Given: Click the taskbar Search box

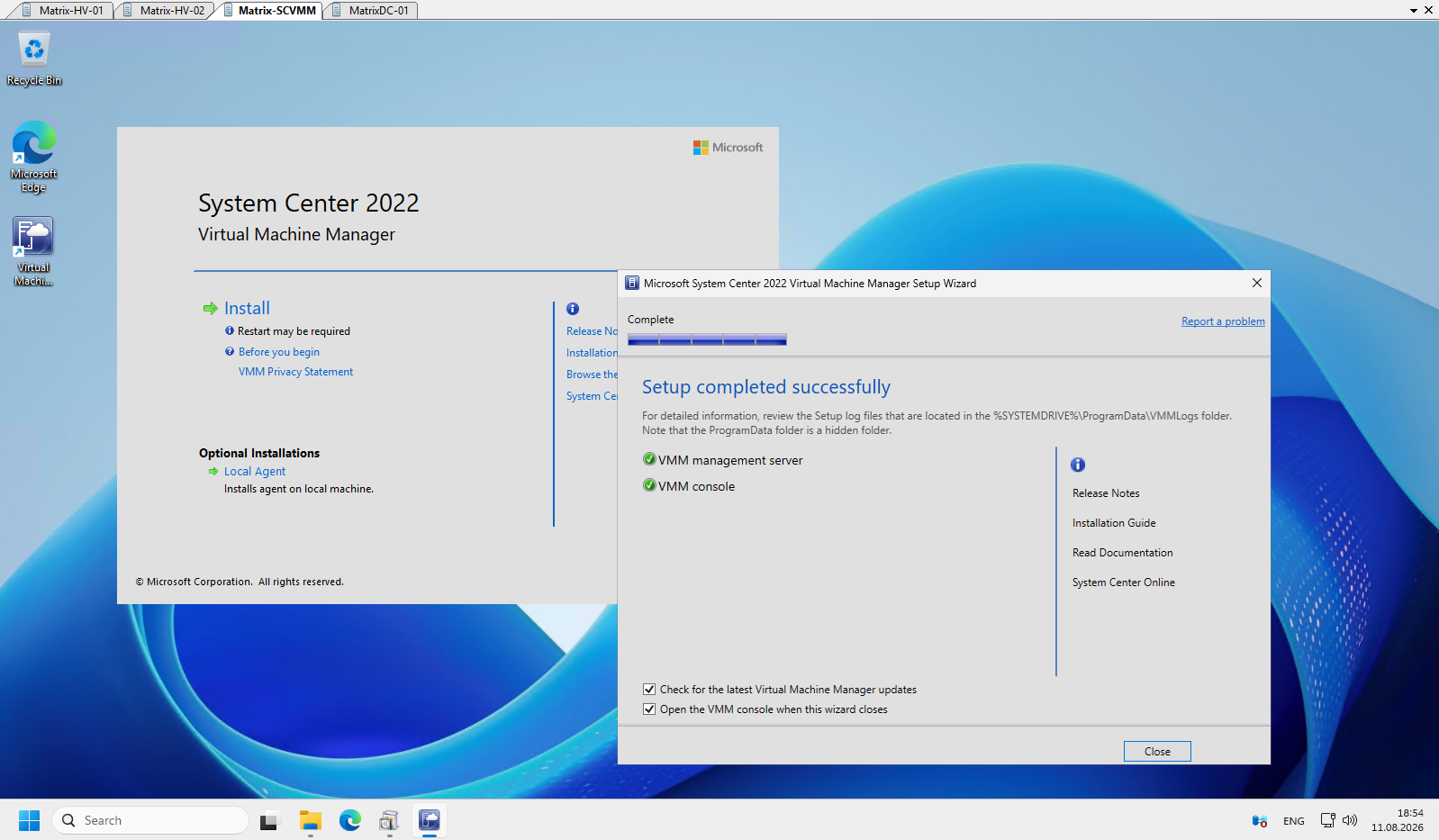Looking at the screenshot, I should click(x=150, y=820).
